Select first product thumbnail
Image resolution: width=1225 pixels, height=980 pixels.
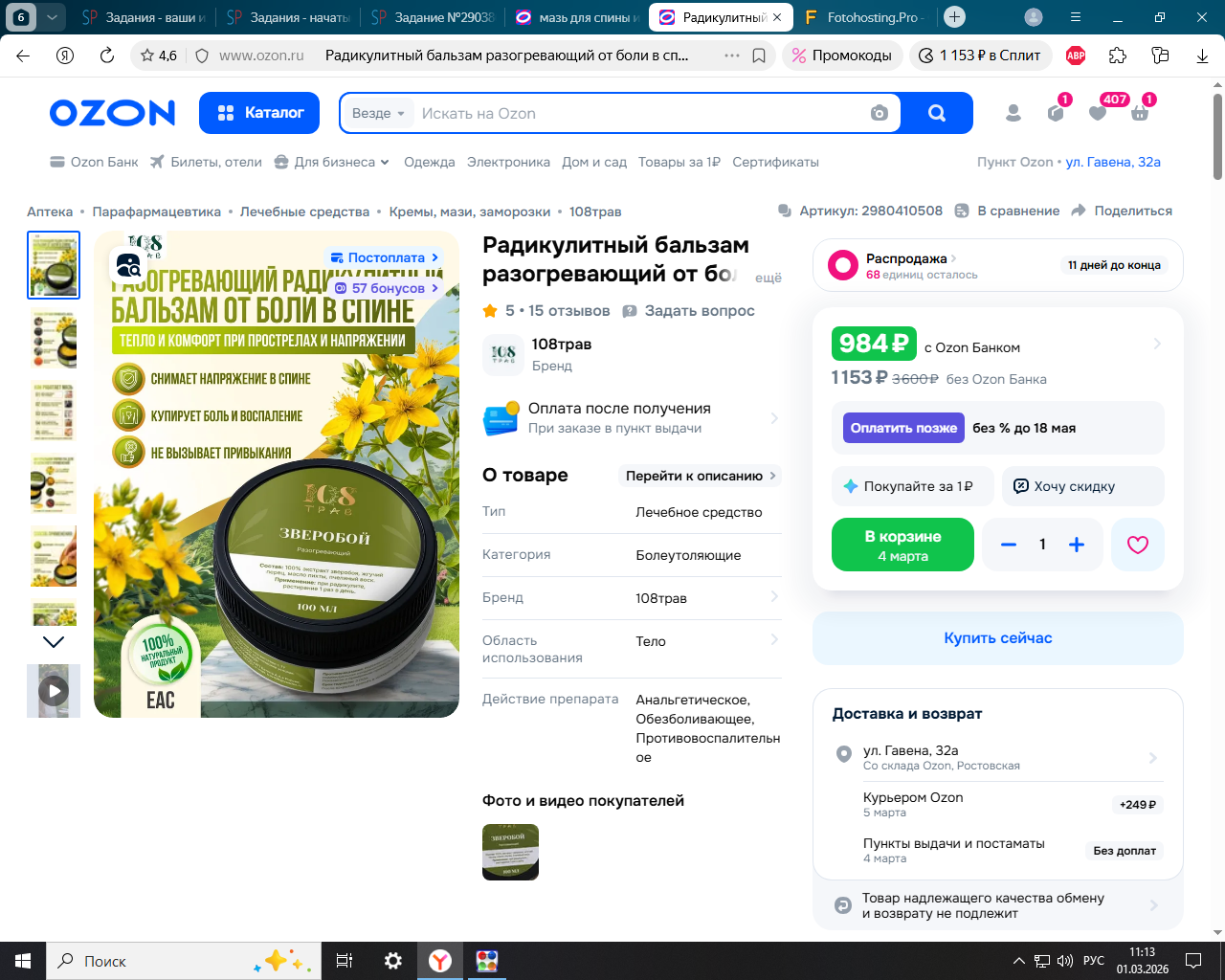pyautogui.click(x=54, y=265)
